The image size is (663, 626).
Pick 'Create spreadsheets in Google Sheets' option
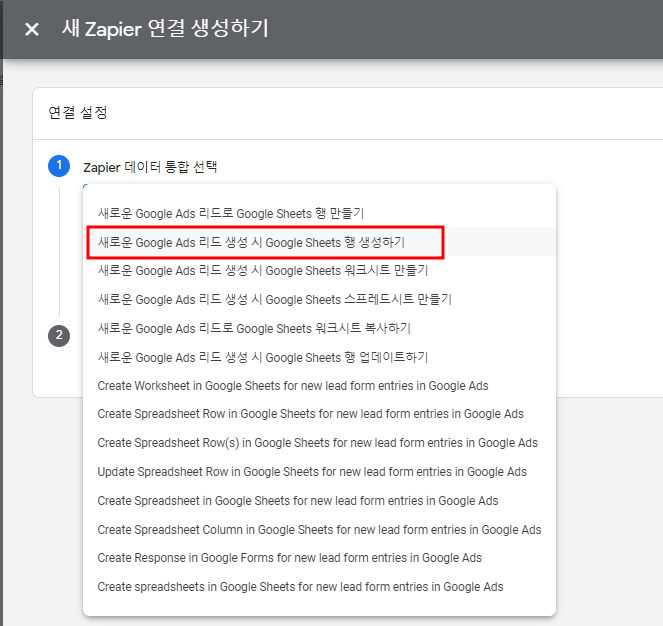click(x=319, y=587)
